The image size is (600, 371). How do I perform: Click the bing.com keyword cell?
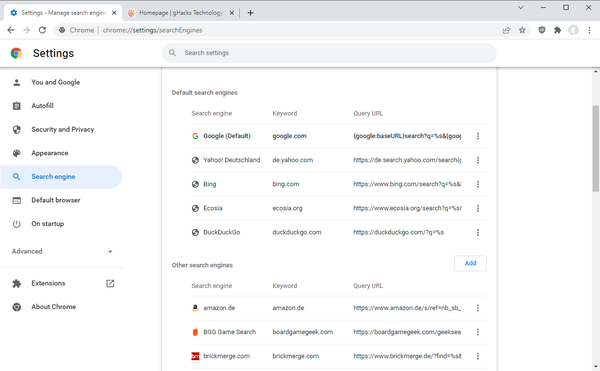click(x=286, y=184)
